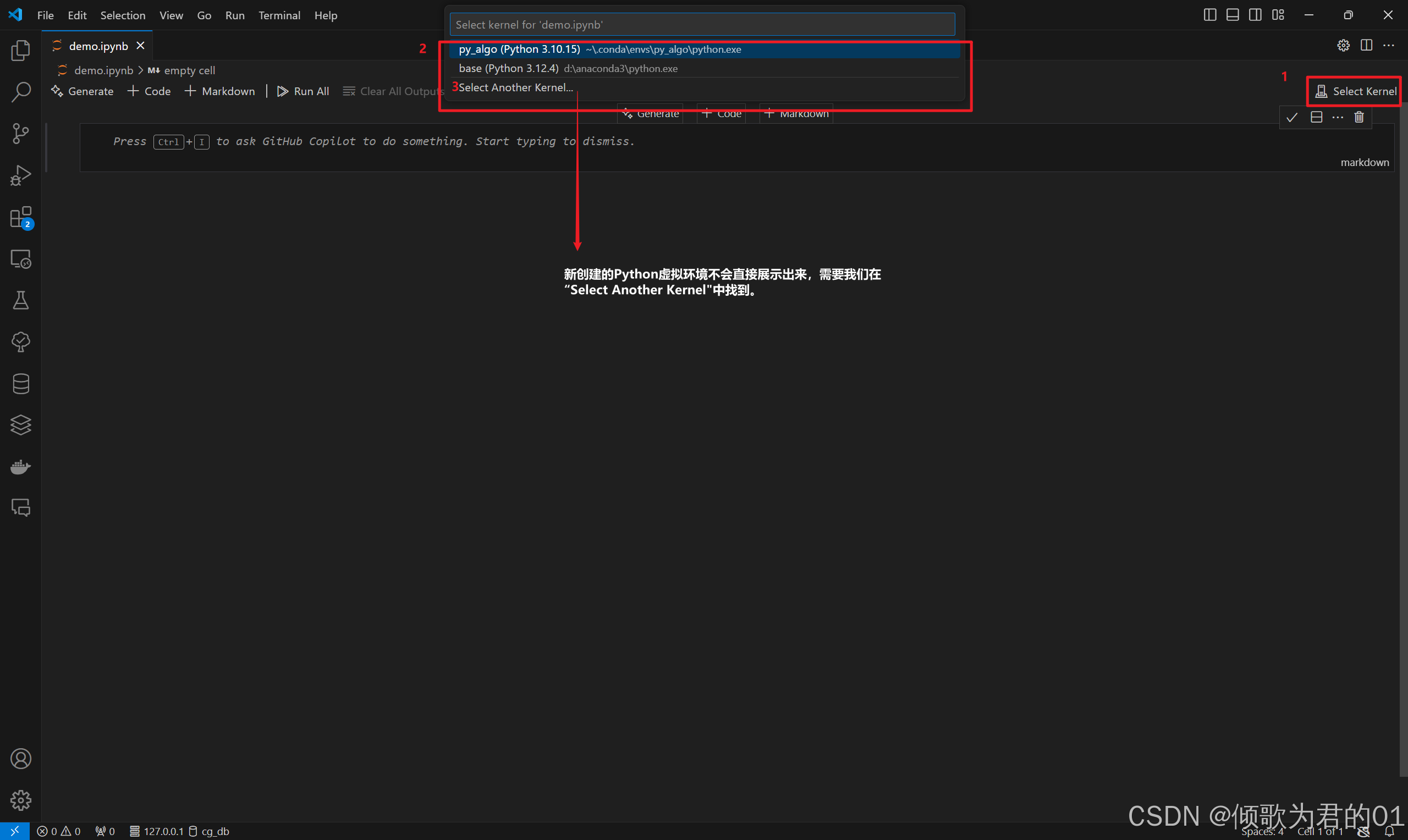1408x840 pixels.
Task: Open the Explorer view in activity bar
Action: click(20, 51)
